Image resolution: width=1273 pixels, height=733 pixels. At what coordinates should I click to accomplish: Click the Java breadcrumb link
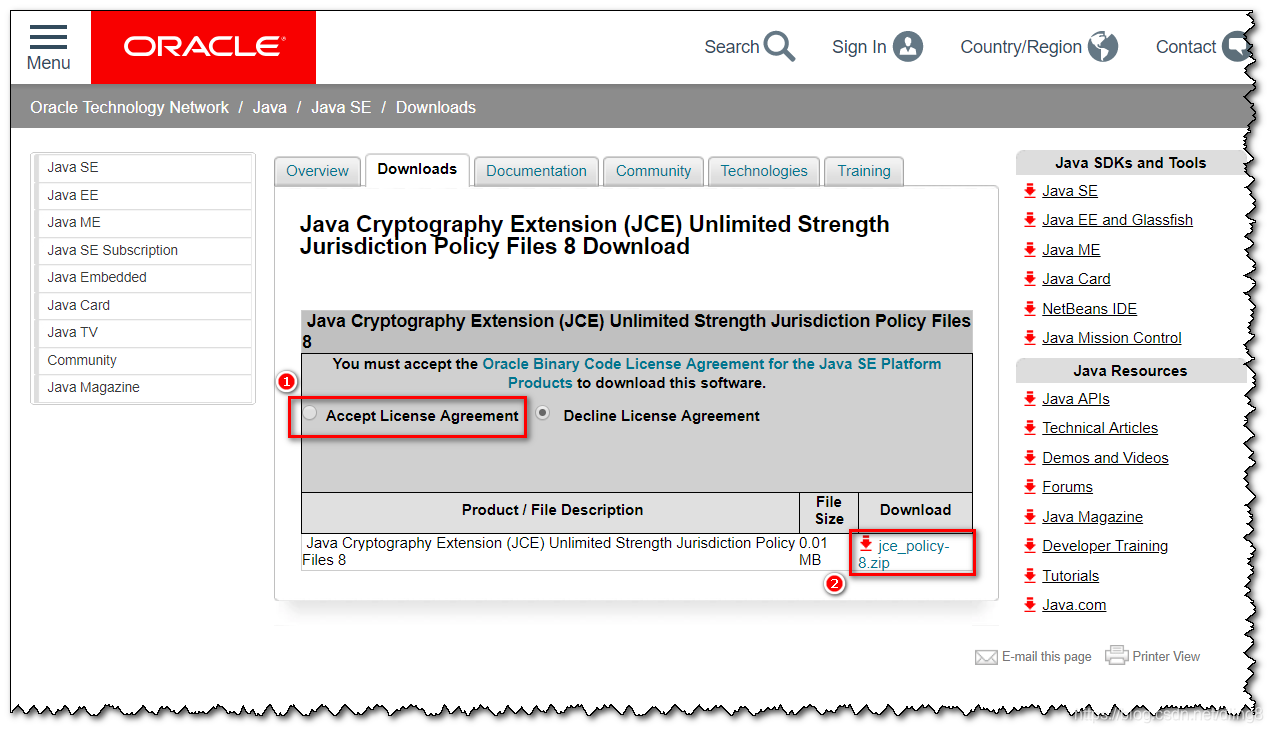tap(270, 107)
